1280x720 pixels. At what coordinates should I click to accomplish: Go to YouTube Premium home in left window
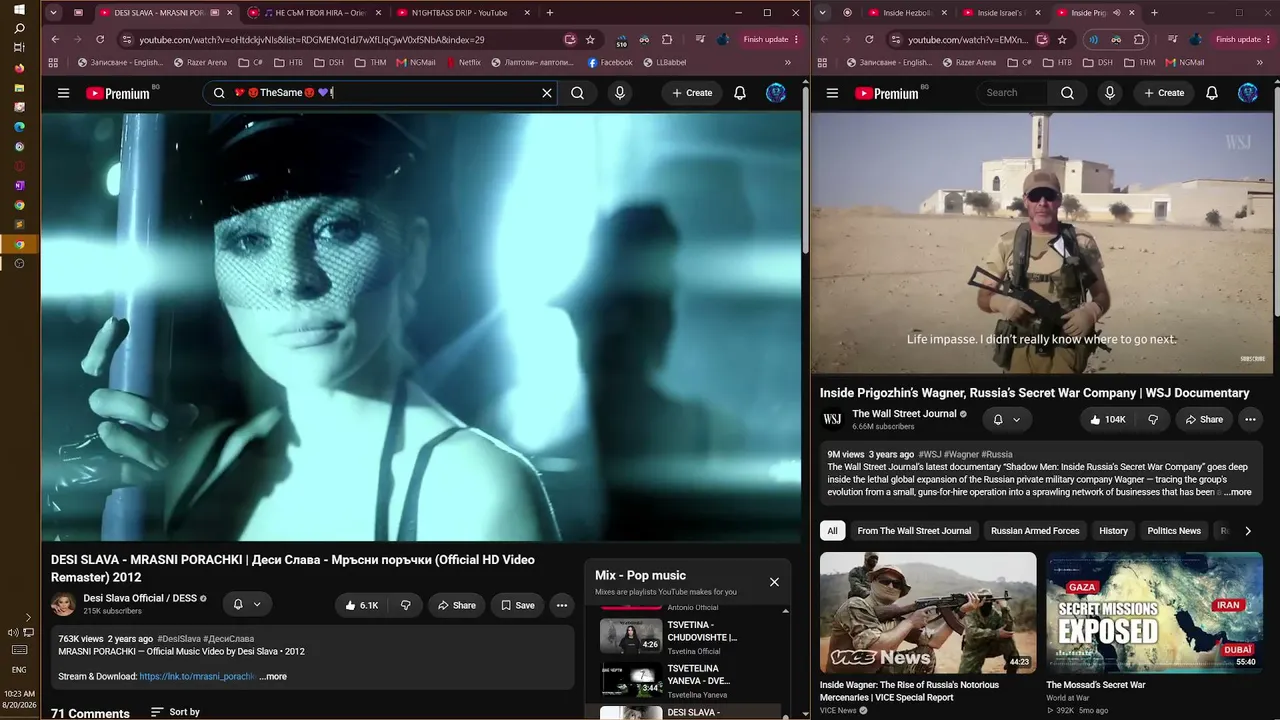point(118,93)
